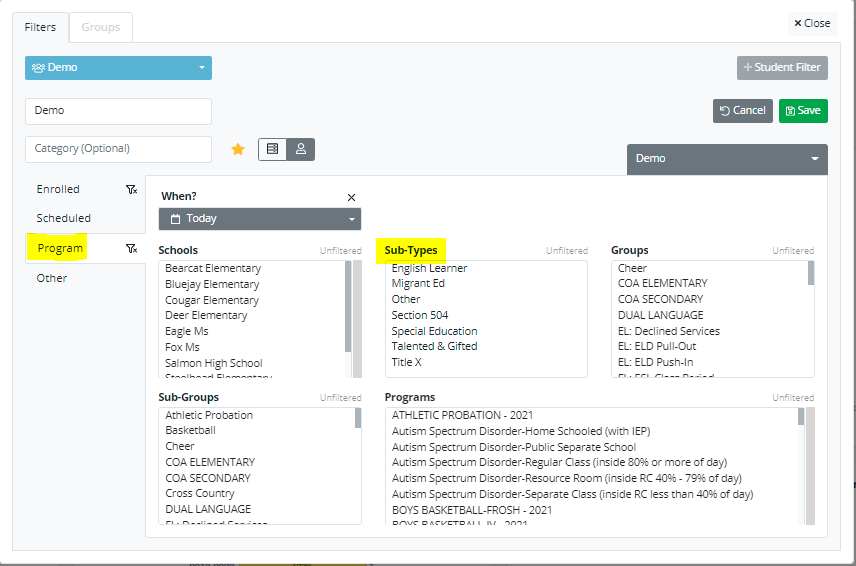
Task: Close the filter dialog
Action: pos(811,23)
